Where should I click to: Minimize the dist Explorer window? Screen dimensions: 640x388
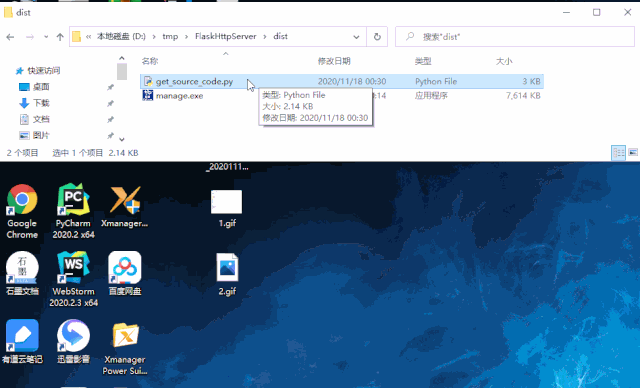click(566, 12)
